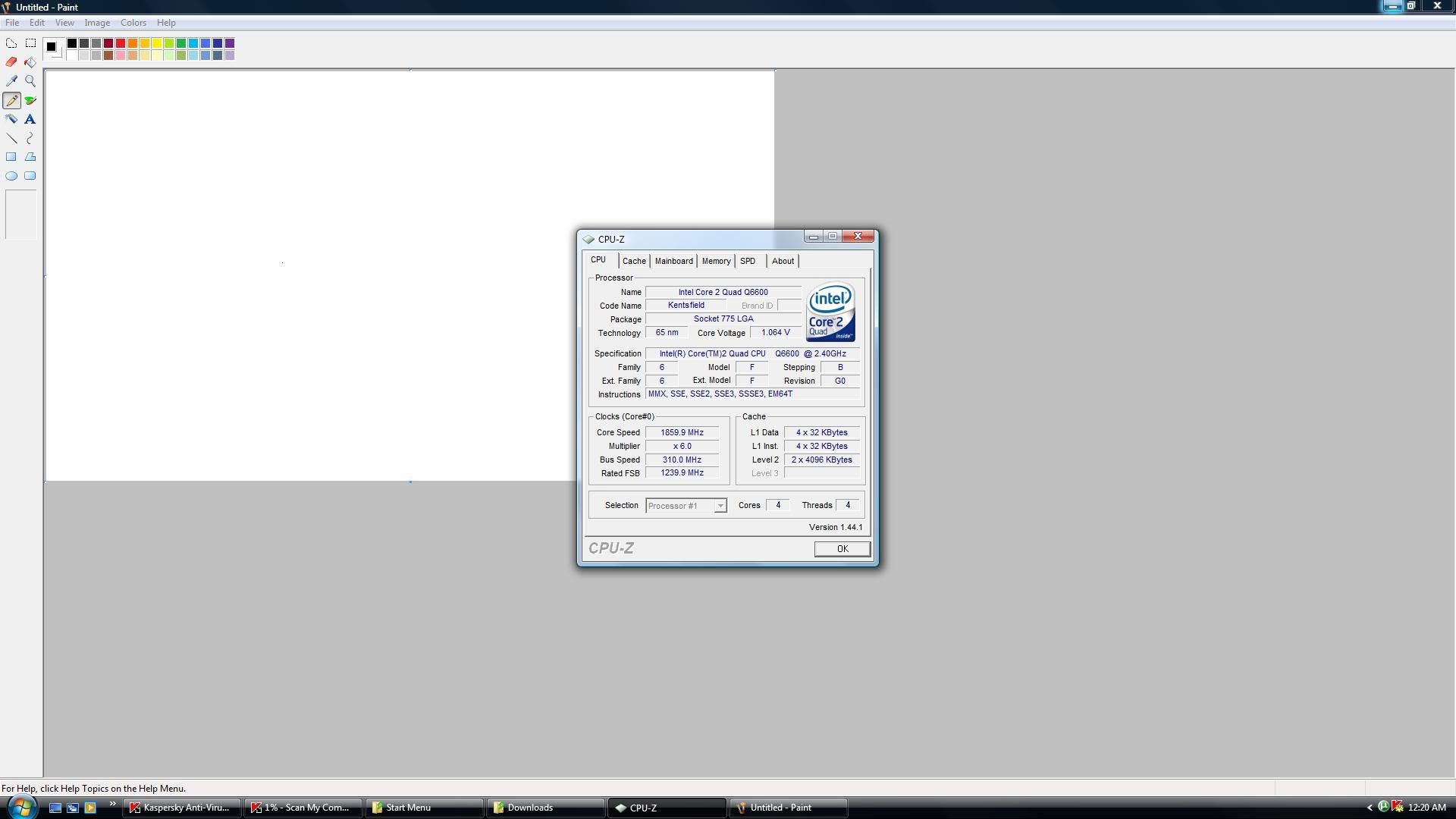
Task: Select the Pick Color eyedropper tool
Action: 11,81
